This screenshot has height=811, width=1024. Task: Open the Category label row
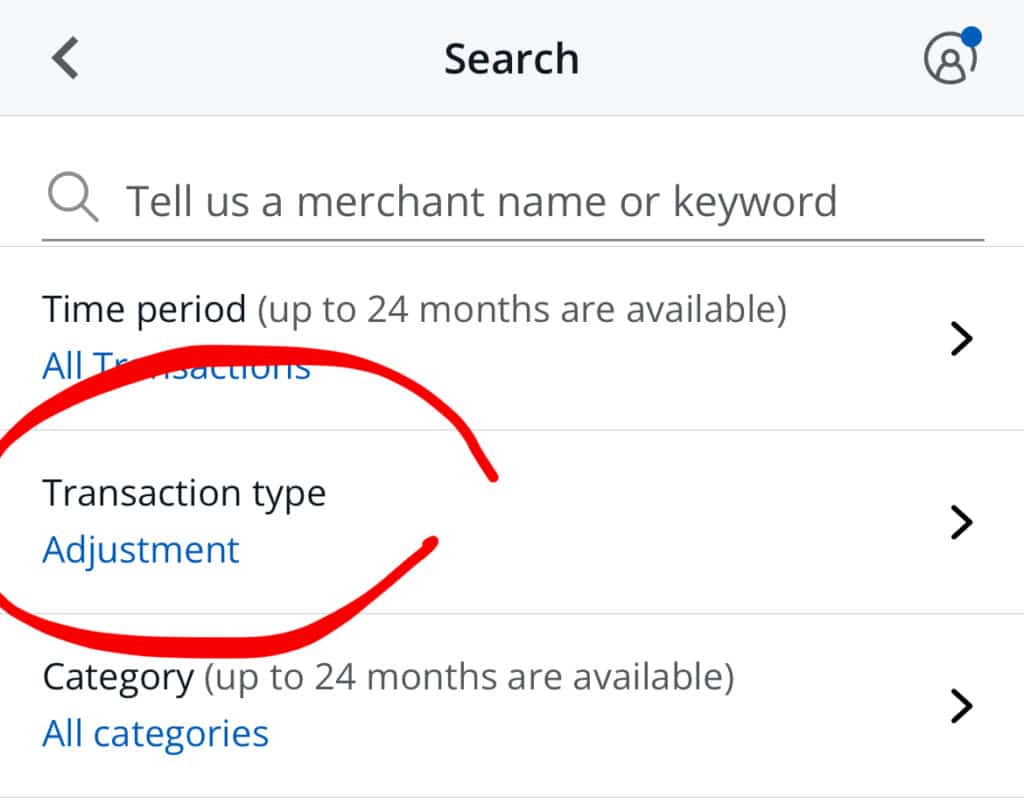click(x=512, y=705)
